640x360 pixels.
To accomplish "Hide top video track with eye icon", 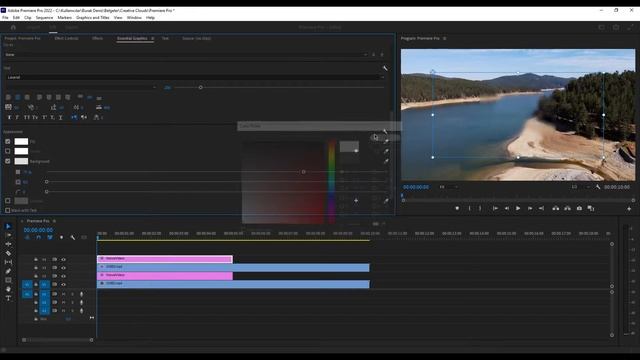I will point(64,260).
